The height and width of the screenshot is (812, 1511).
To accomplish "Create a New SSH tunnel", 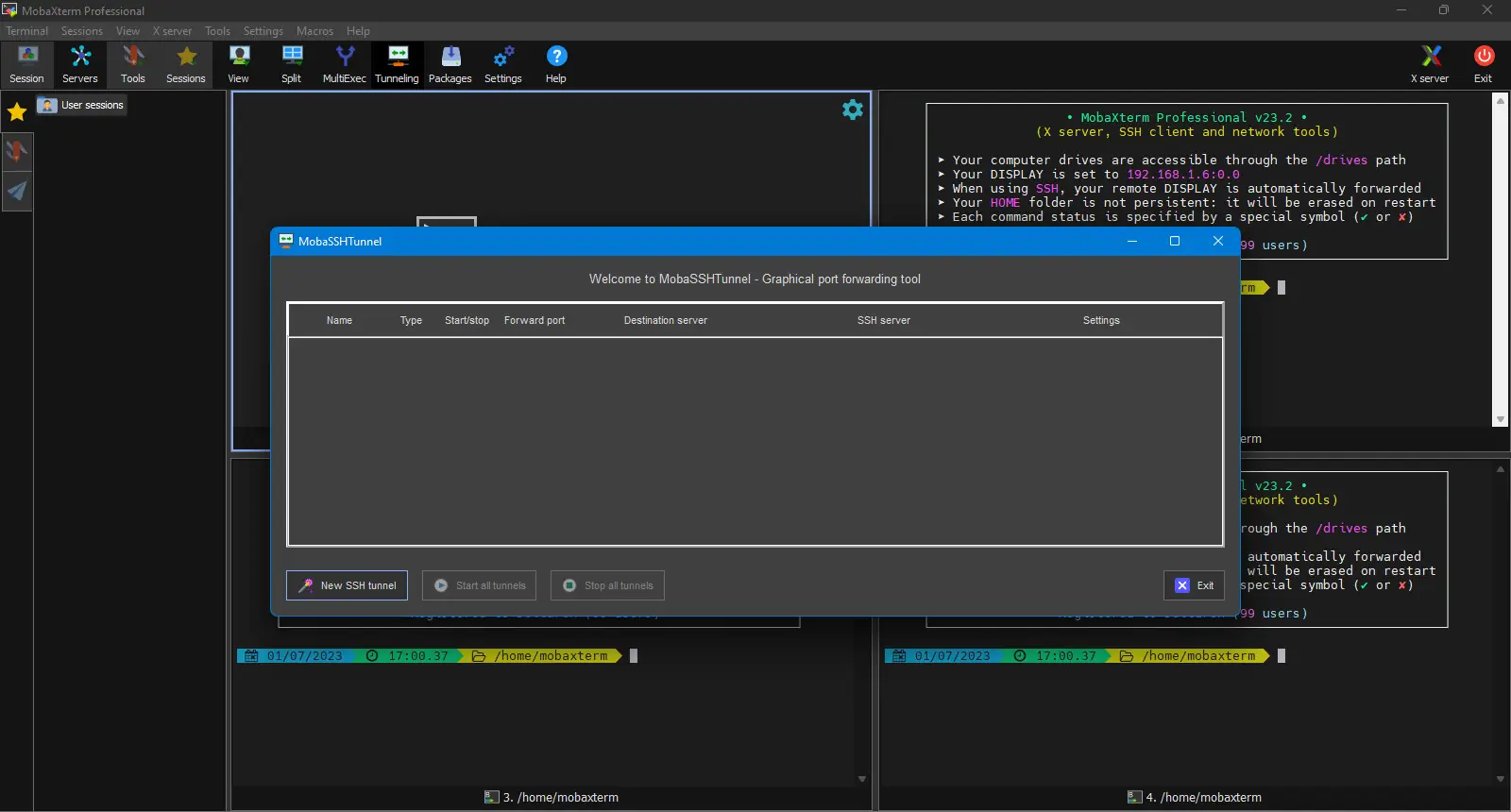I will tap(348, 585).
